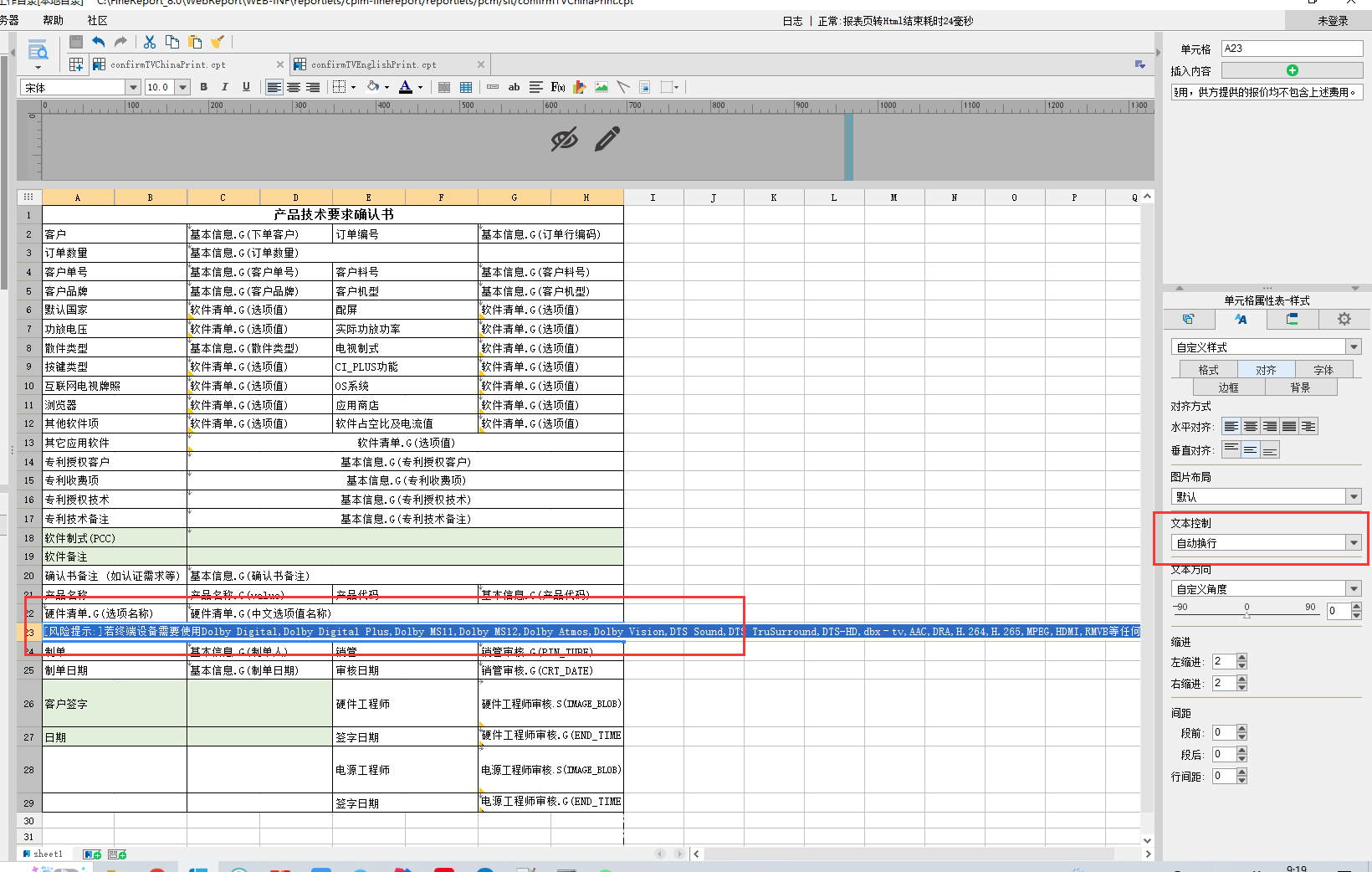Viewport: 1372px width, 872px height.
Task: Open fill color dropdown arrow
Action: (387, 87)
